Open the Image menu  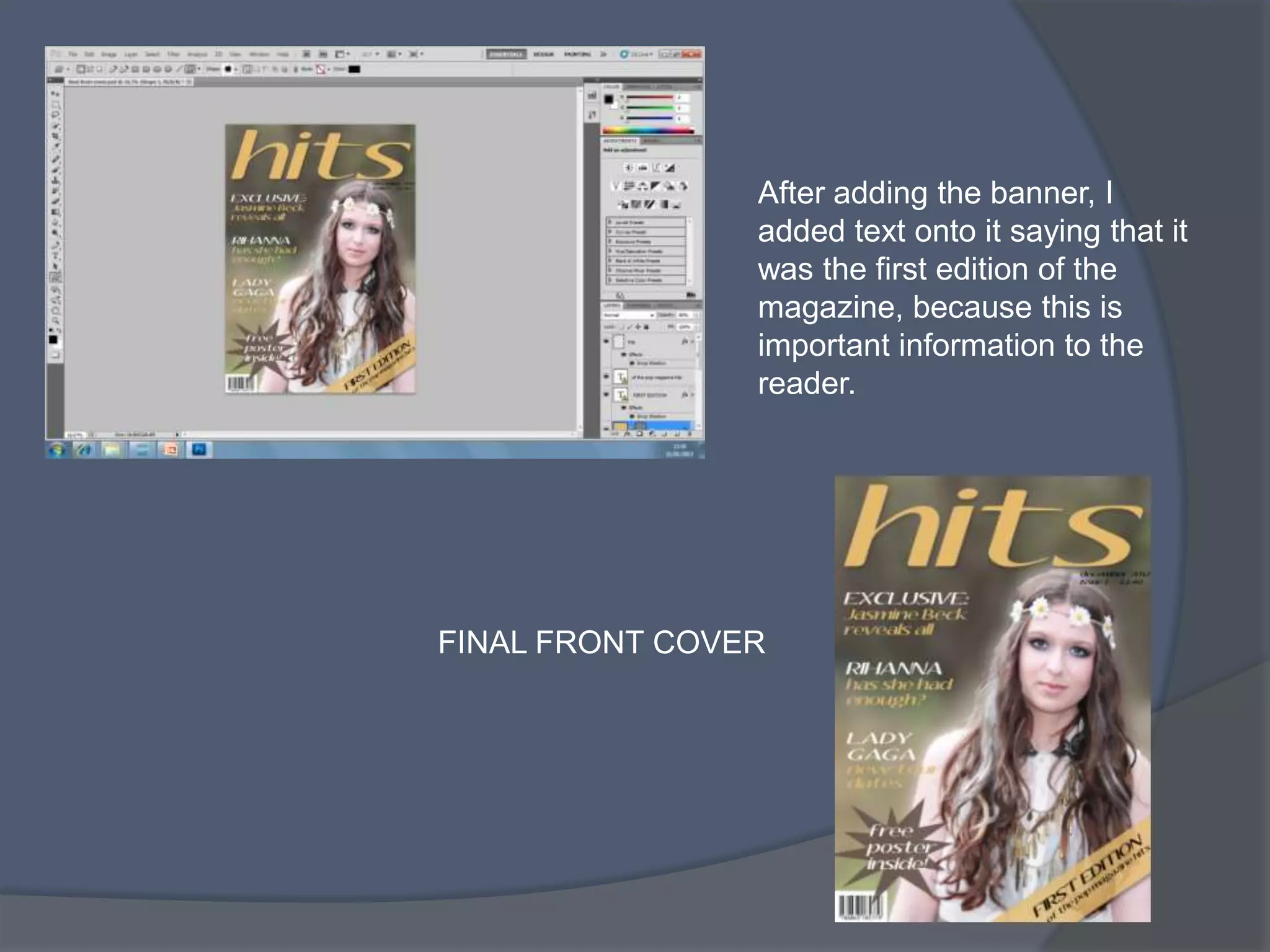pos(109,55)
